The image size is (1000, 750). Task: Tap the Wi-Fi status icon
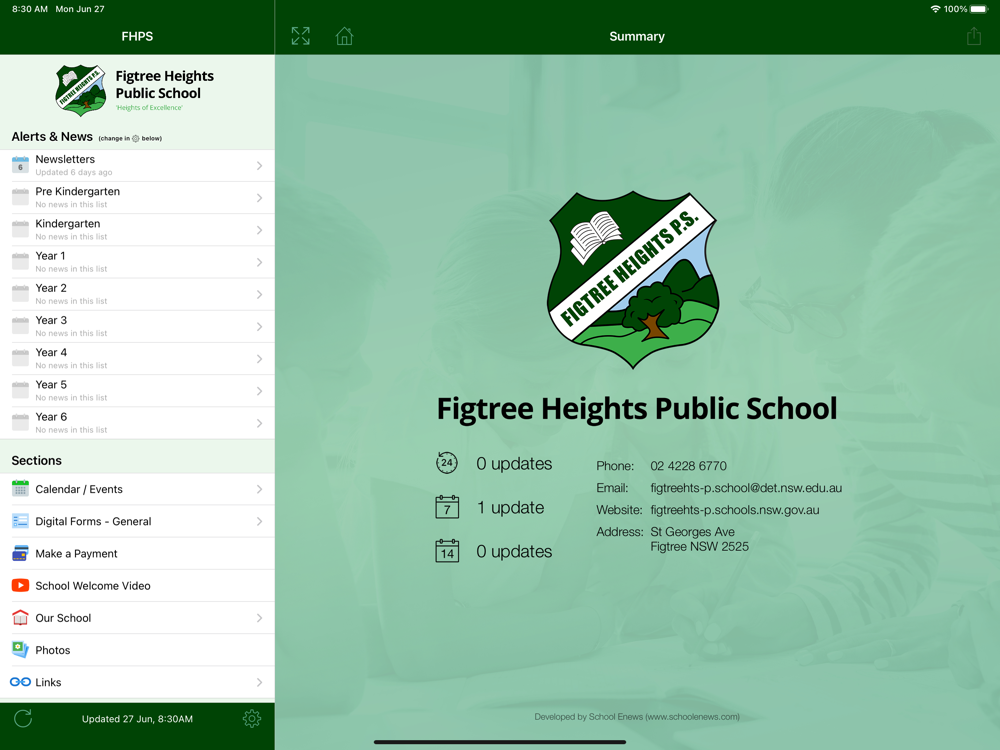coord(935,9)
